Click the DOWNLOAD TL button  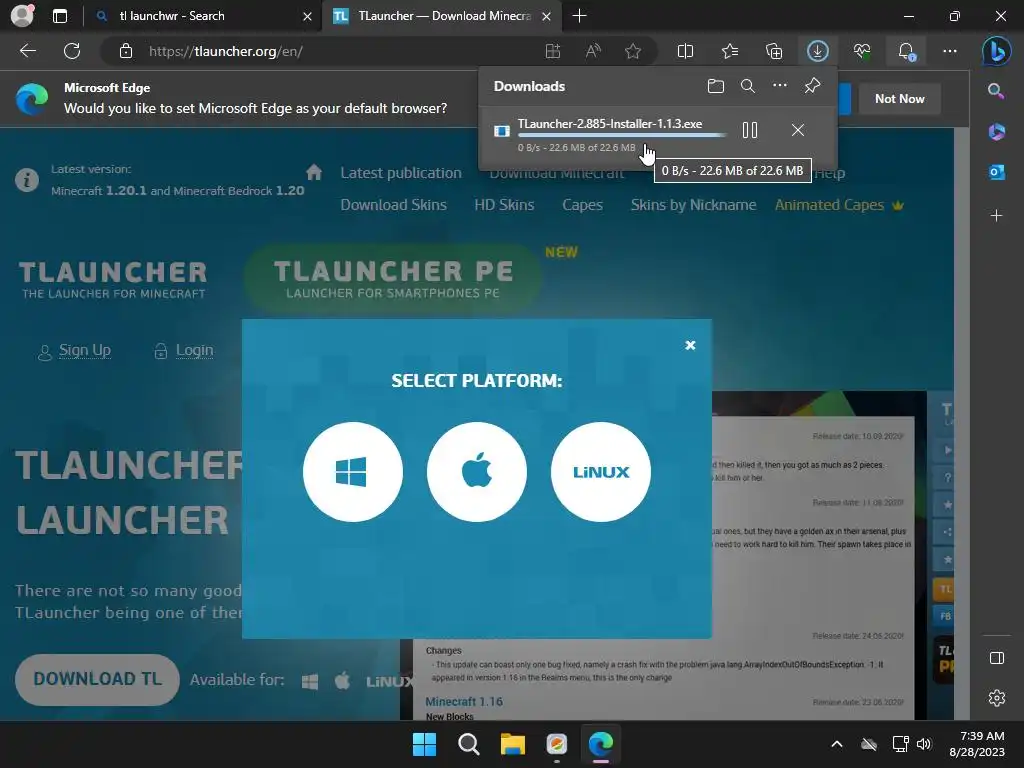[x=97, y=679]
